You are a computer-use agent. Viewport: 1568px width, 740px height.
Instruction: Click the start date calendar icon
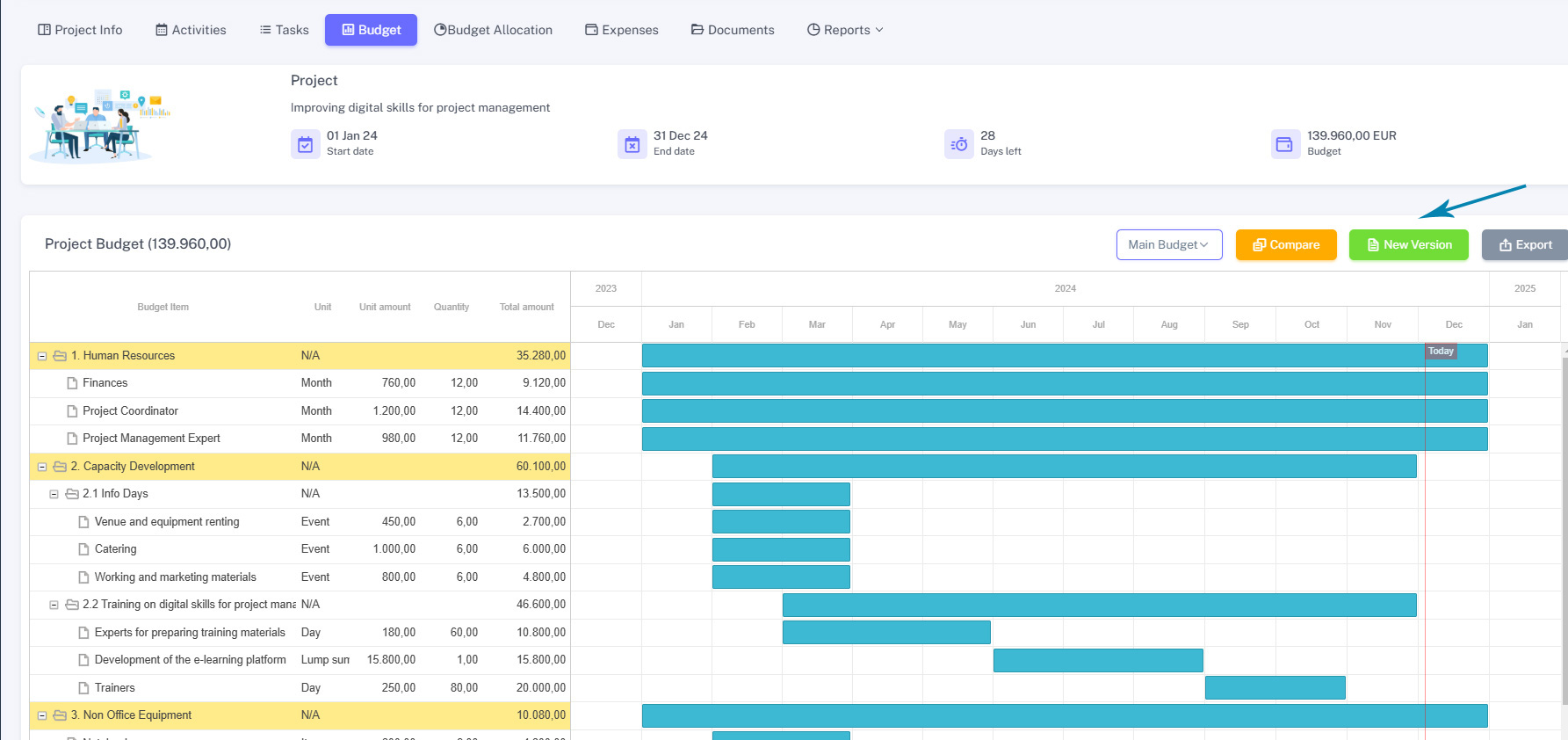point(305,144)
